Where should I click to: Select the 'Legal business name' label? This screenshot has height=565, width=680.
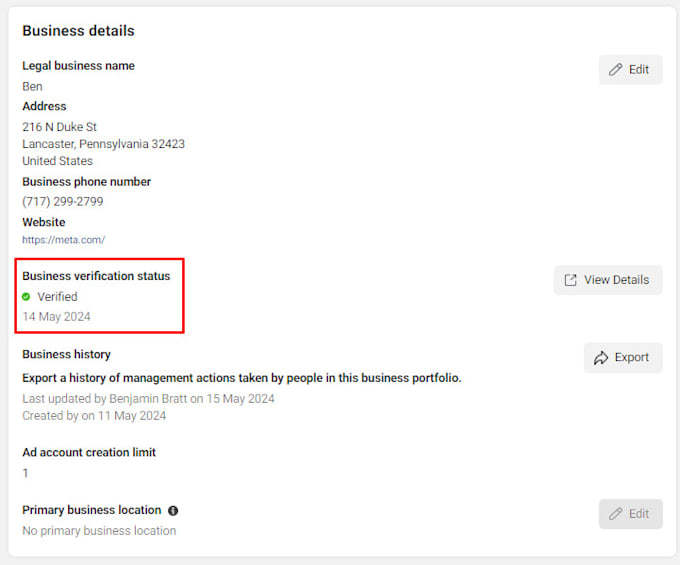click(x=78, y=66)
